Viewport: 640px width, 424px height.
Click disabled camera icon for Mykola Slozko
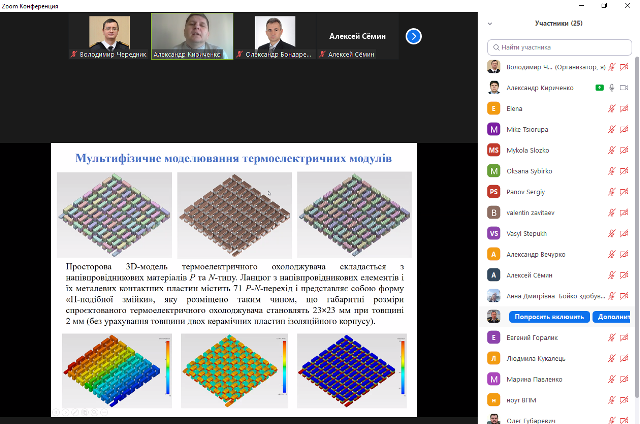625,150
